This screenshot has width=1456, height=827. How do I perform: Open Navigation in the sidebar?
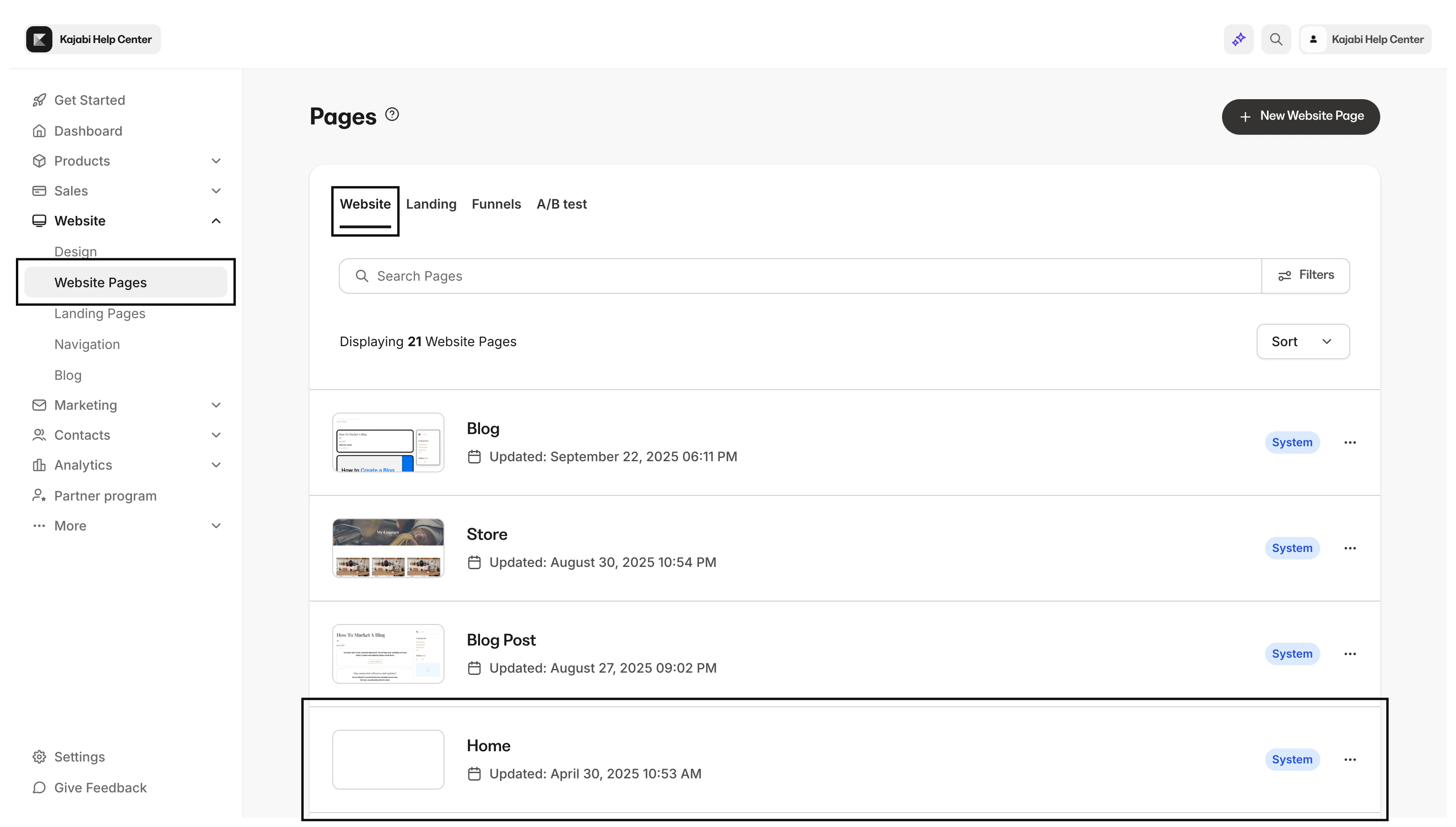pos(87,345)
